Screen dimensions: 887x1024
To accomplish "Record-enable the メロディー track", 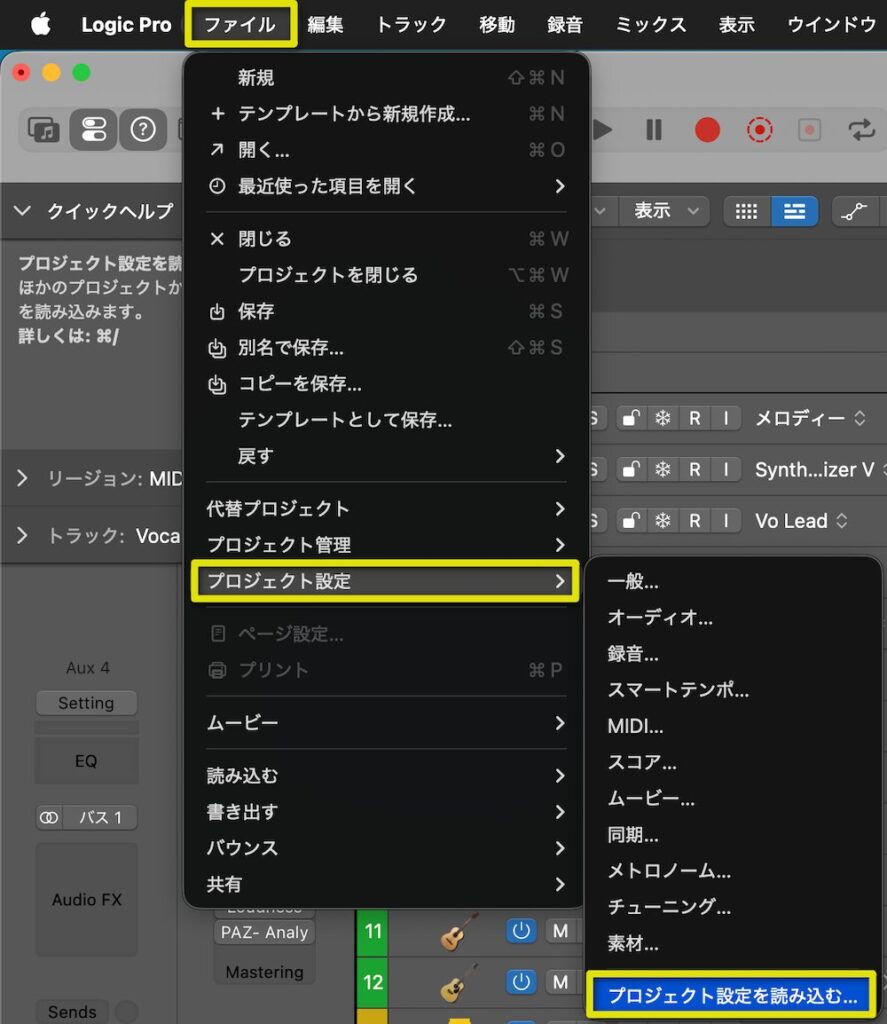I will coord(694,418).
